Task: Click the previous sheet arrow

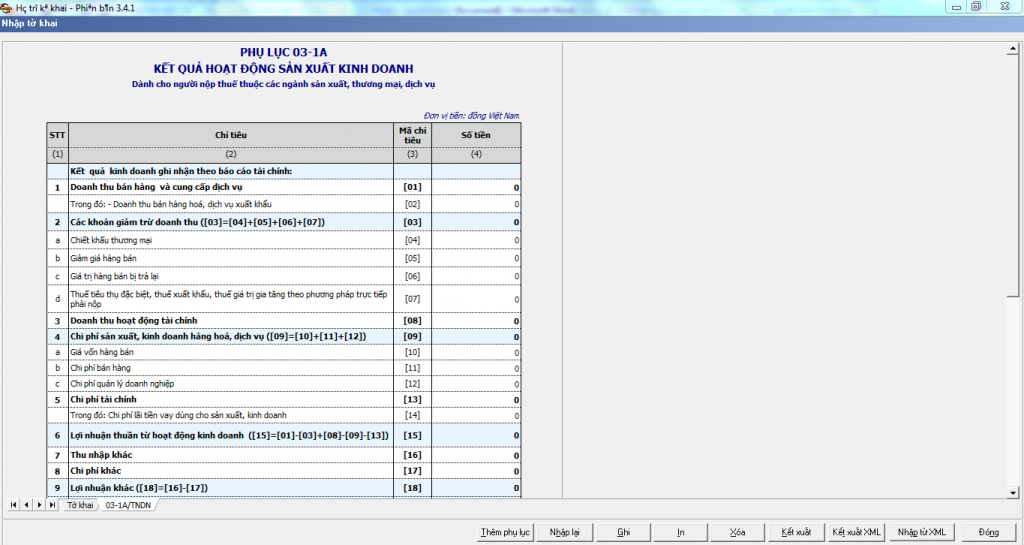Action: [26, 505]
